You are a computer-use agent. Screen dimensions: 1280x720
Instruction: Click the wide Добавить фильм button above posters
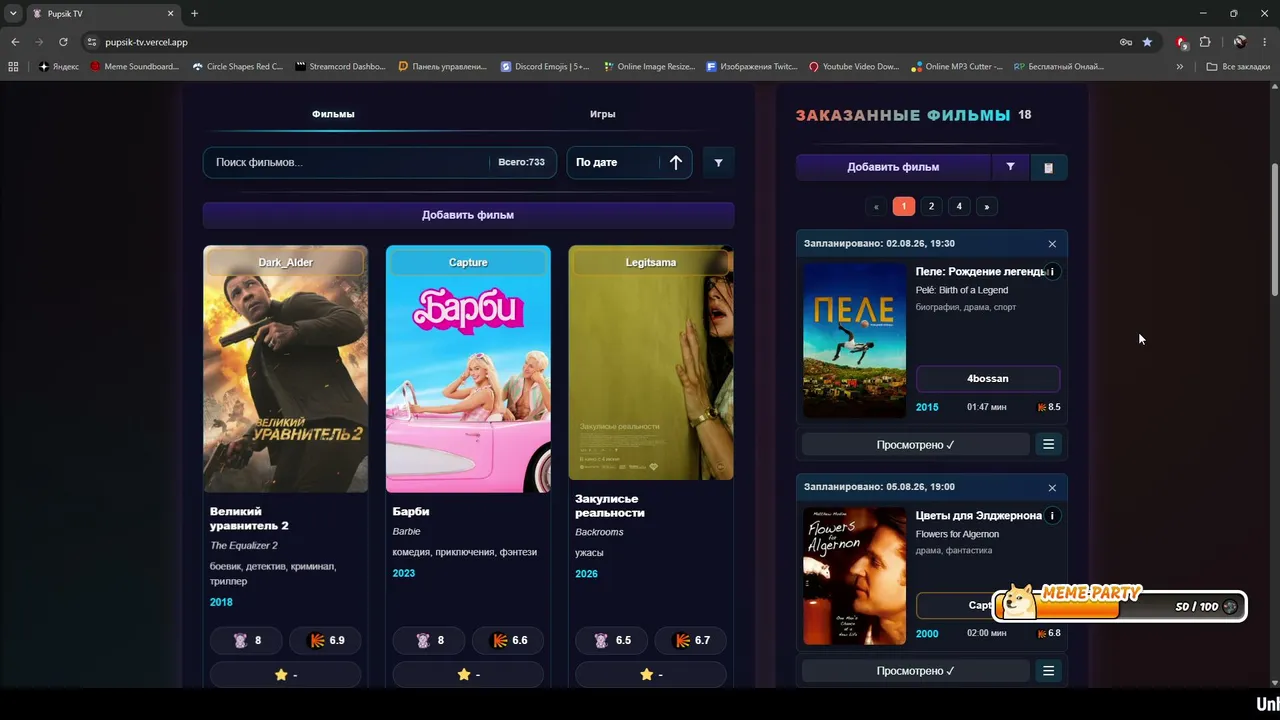468,215
